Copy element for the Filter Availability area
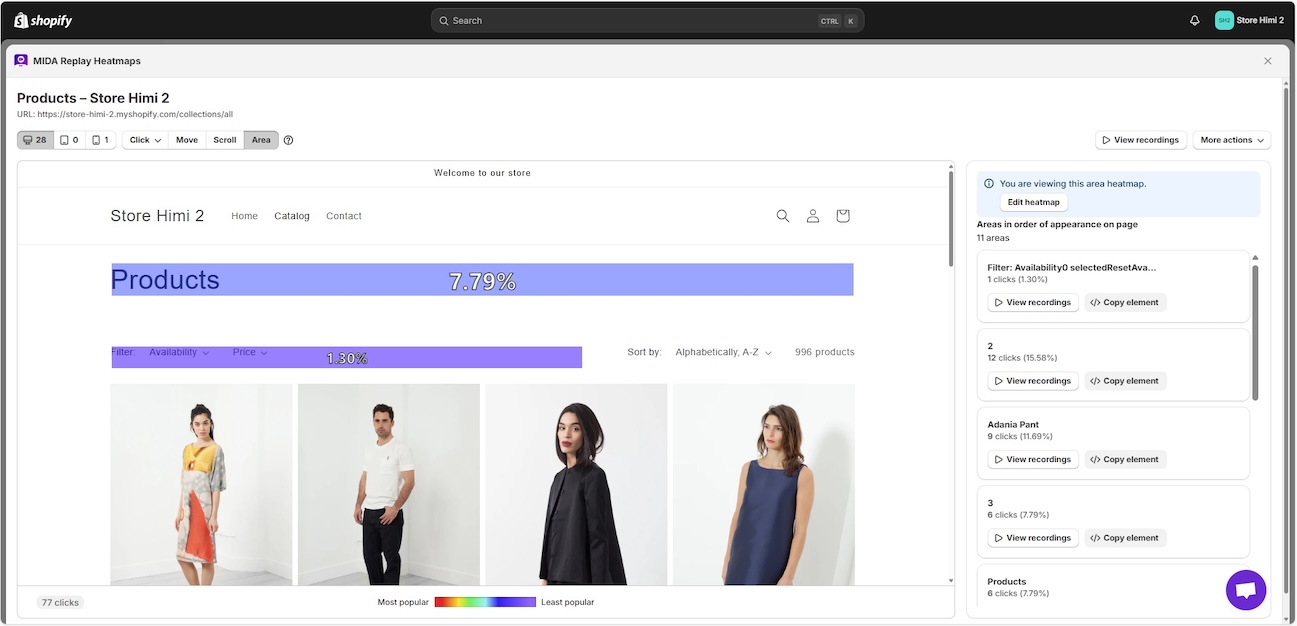 (1125, 302)
